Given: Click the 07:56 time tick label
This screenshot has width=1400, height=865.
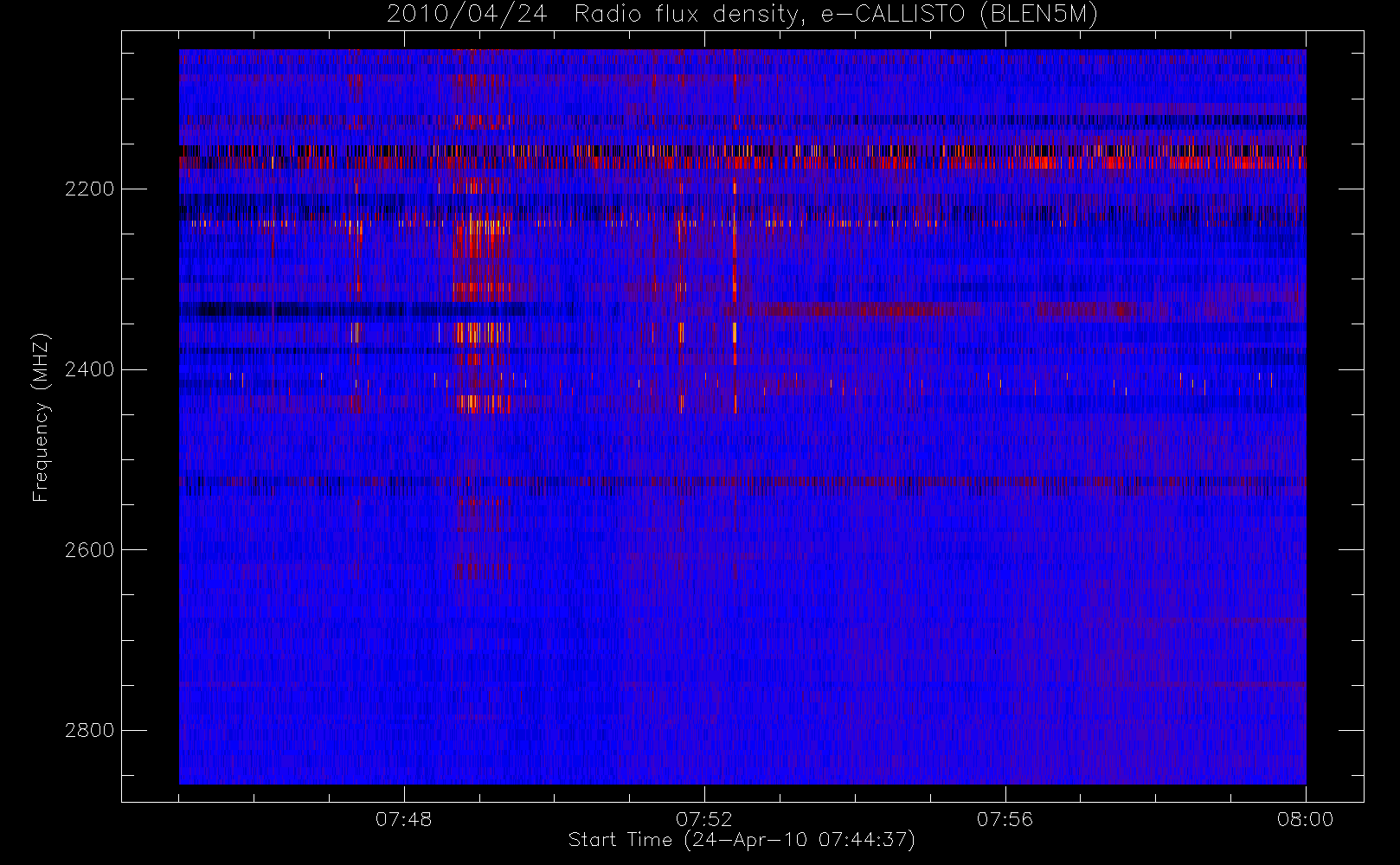Looking at the screenshot, I should [1005, 819].
